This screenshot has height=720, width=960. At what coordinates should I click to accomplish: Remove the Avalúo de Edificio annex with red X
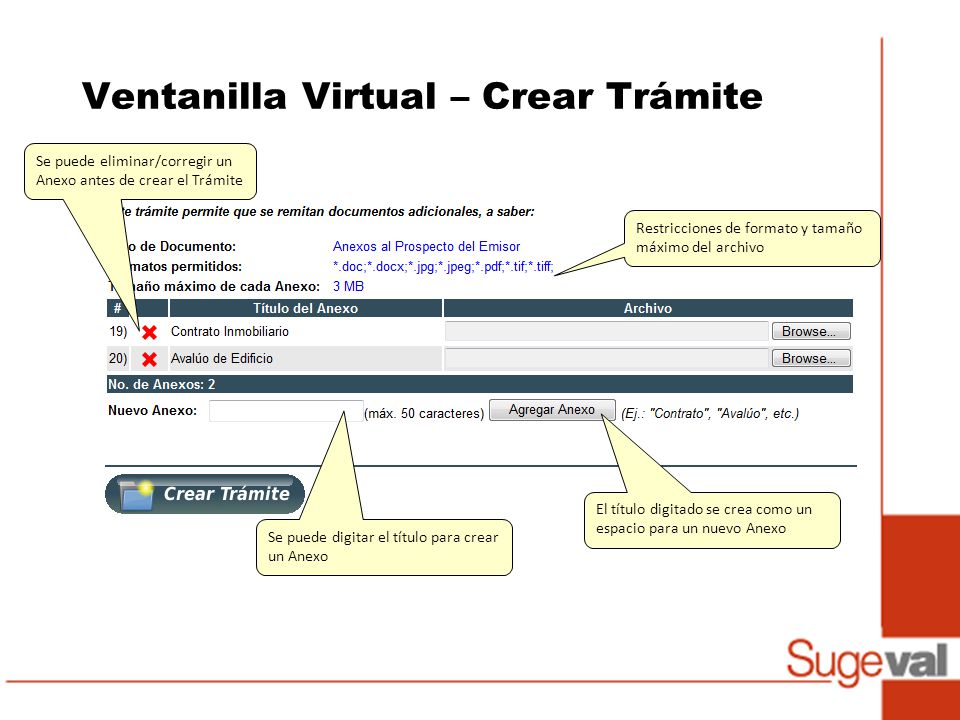pos(149,359)
